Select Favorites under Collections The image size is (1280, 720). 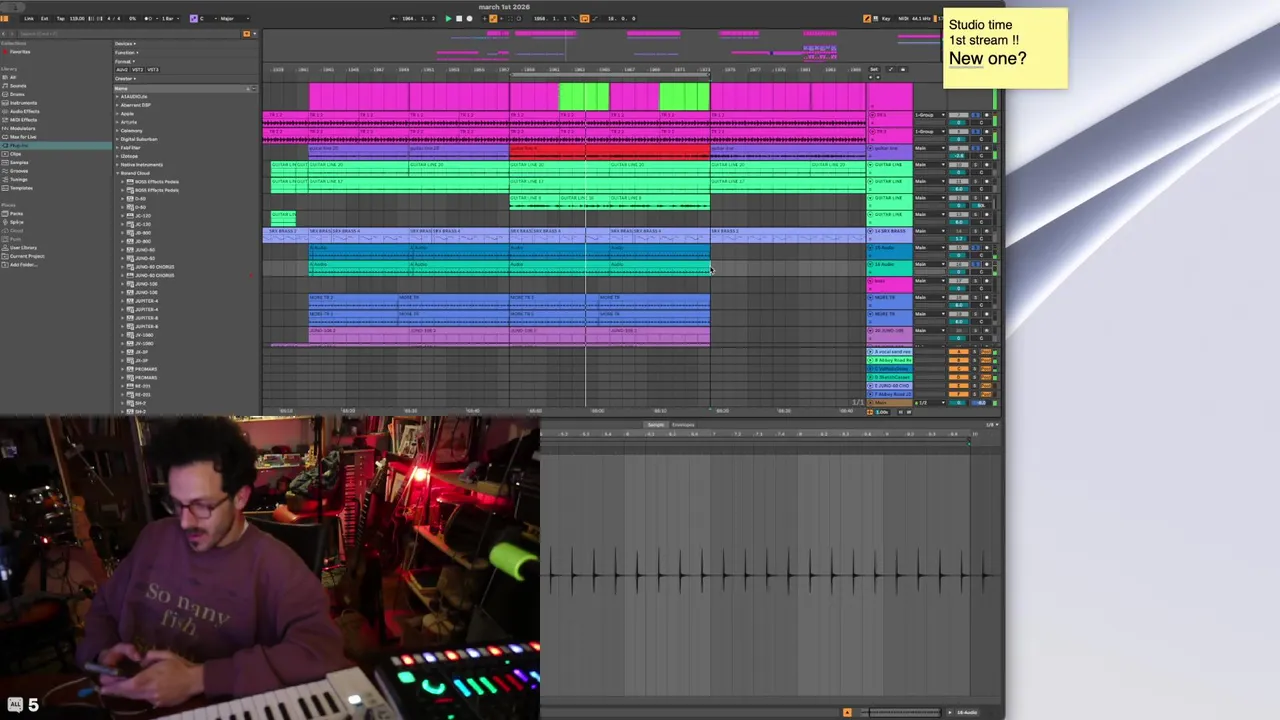(x=20, y=52)
